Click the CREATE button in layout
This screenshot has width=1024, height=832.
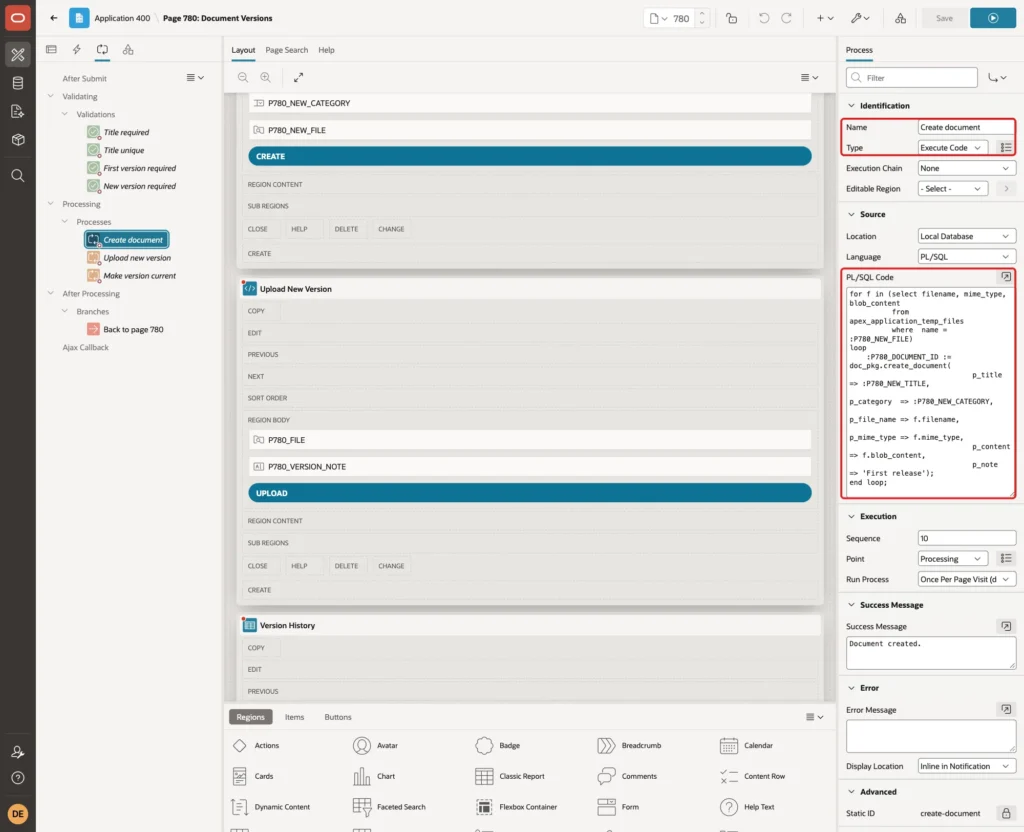click(x=530, y=156)
